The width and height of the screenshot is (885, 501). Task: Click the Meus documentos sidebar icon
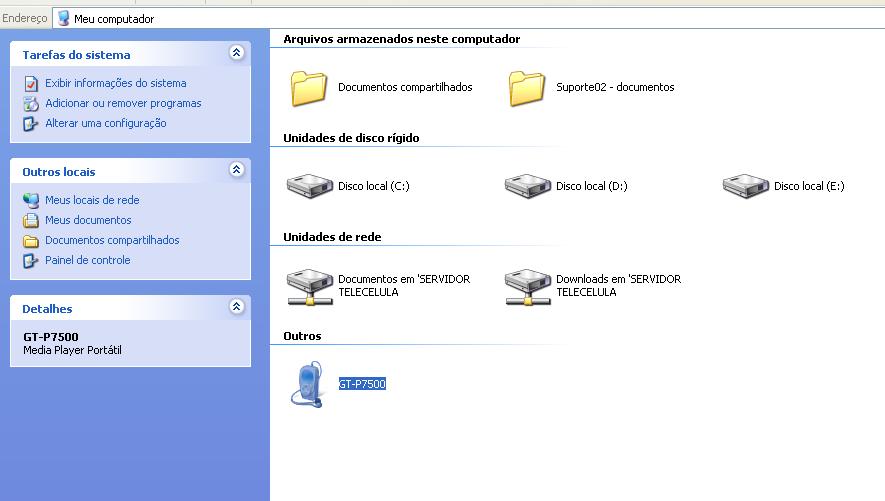[x=31, y=220]
